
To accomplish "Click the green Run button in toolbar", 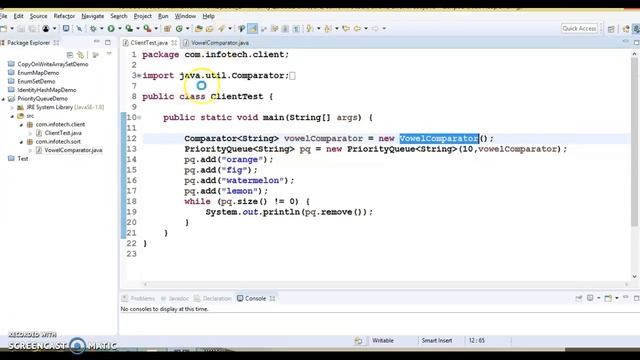I will tap(111, 29).
